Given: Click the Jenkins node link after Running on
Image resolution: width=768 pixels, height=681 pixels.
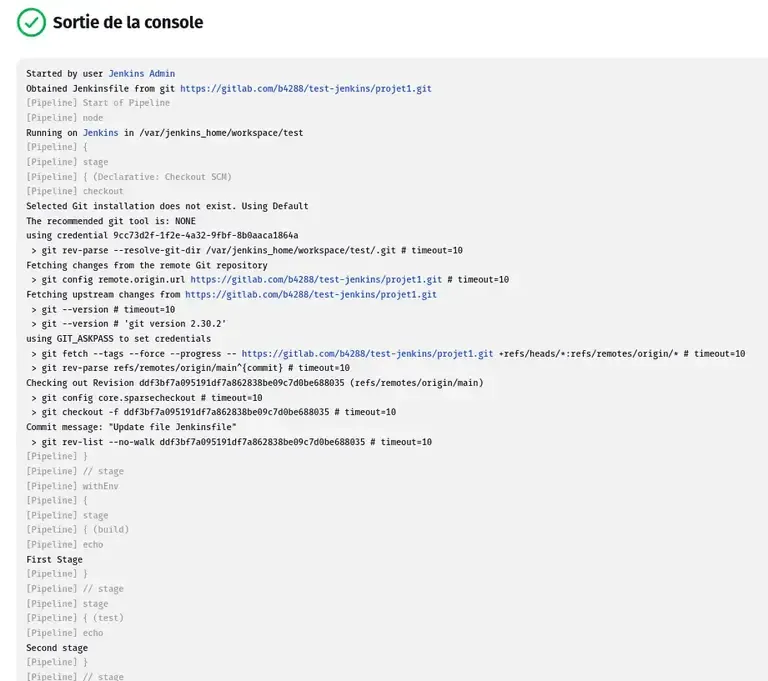Looking at the screenshot, I should [100, 133].
